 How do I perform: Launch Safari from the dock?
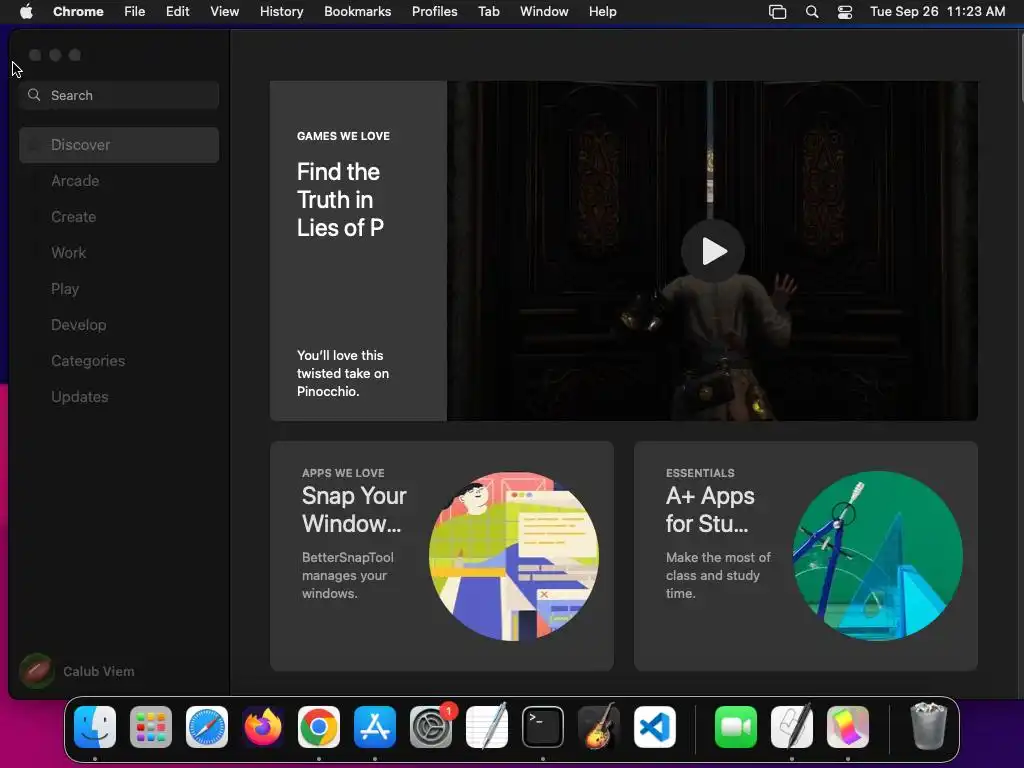pos(207,727)
